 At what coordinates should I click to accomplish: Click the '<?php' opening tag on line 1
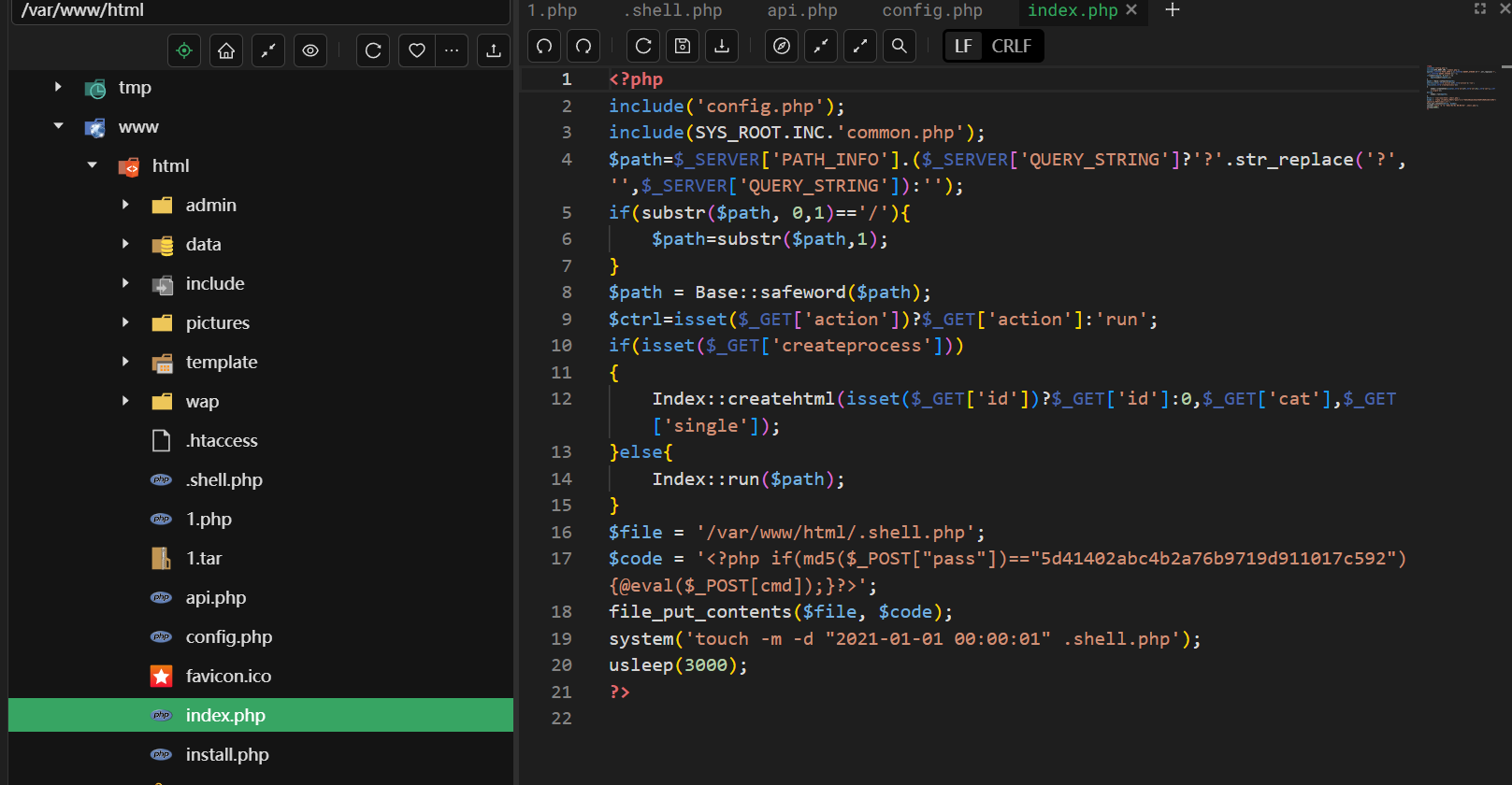click(x=636, y=79)
